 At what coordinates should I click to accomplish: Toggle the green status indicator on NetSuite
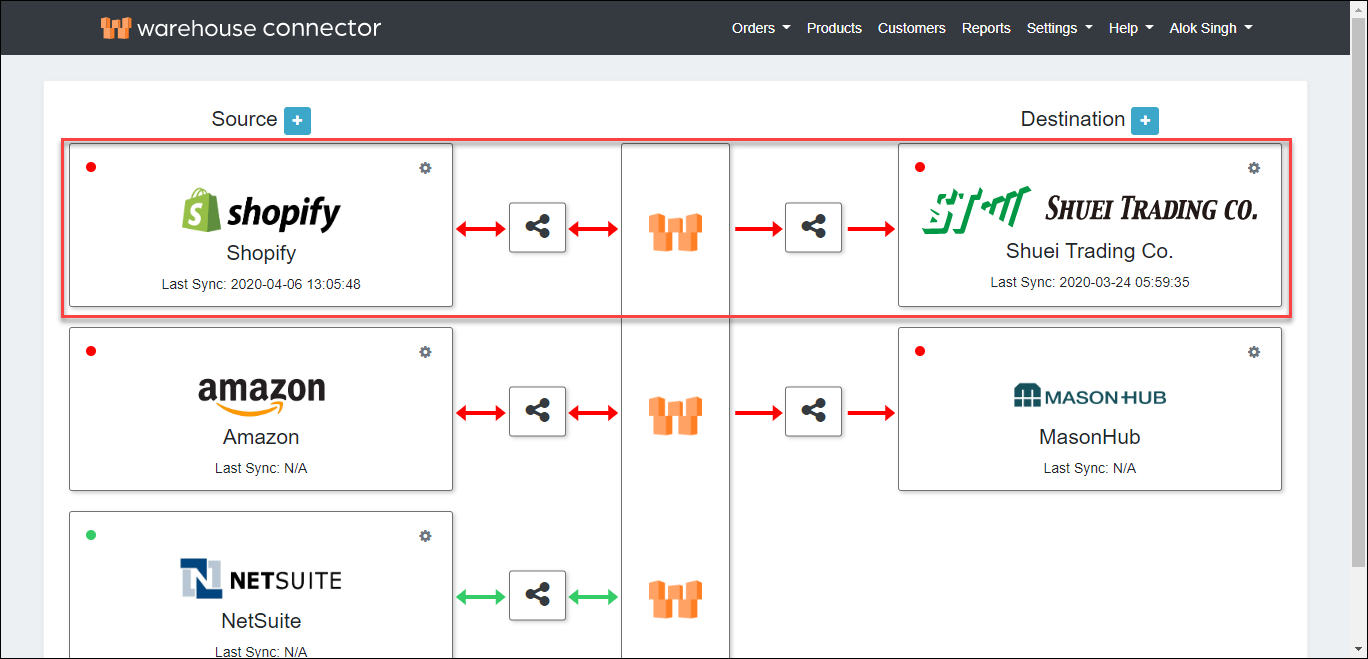(90, 535)
